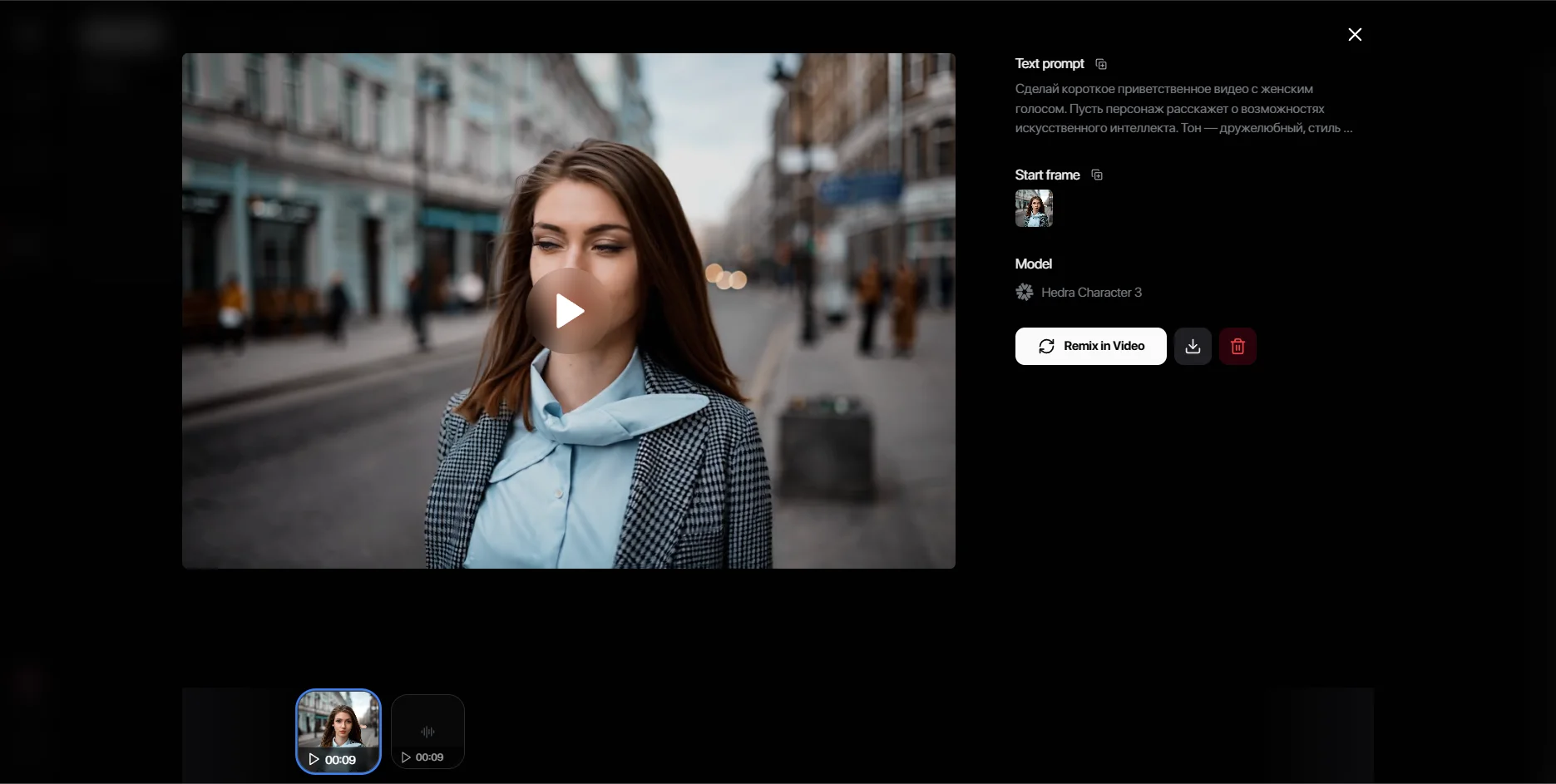Image resolution: width=1556 pixels, height=784 pixels.
Task: Click the small play icon on video thumbnail
Action: tap(314, 759)
